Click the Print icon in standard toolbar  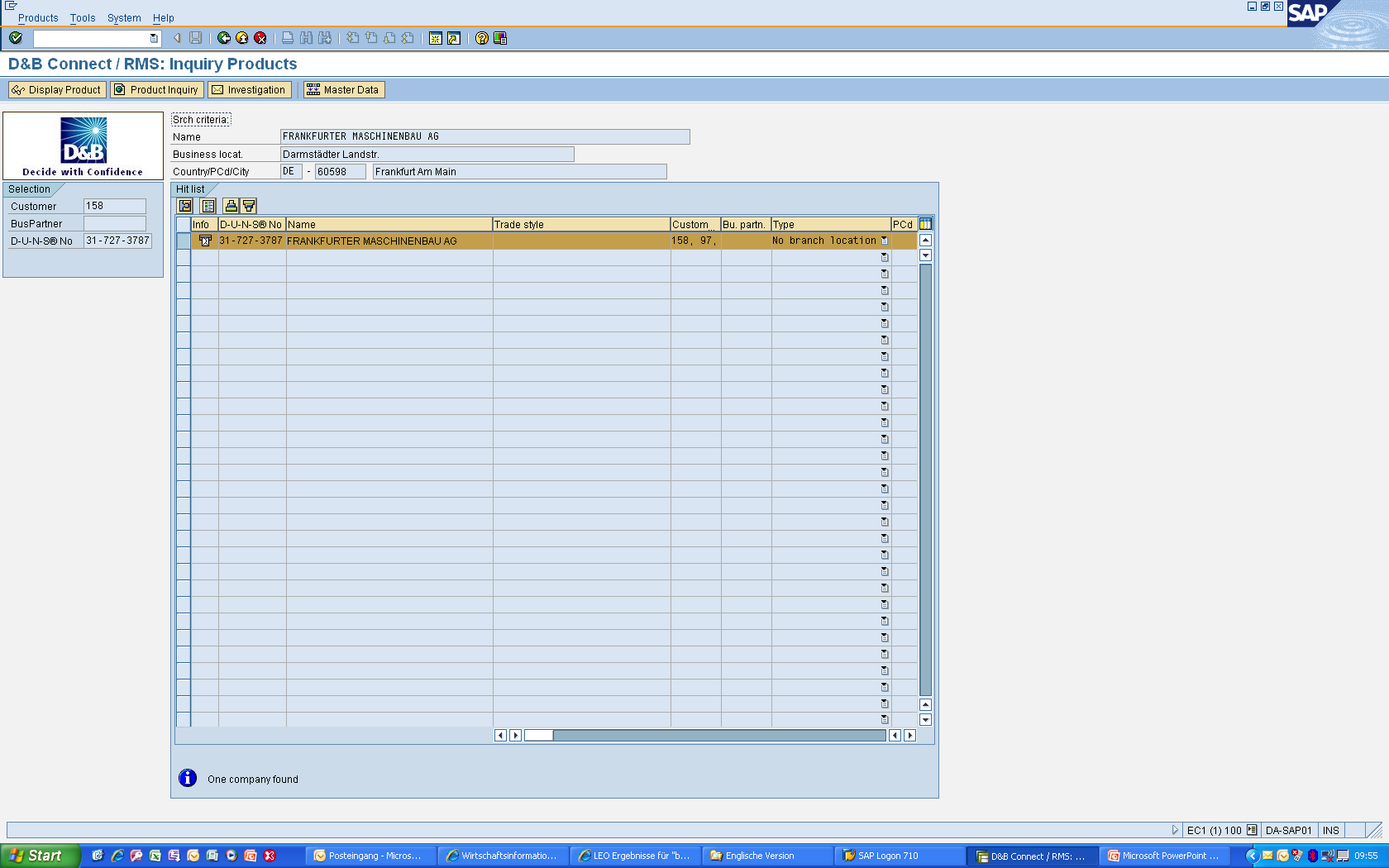(x=288, y=38)
